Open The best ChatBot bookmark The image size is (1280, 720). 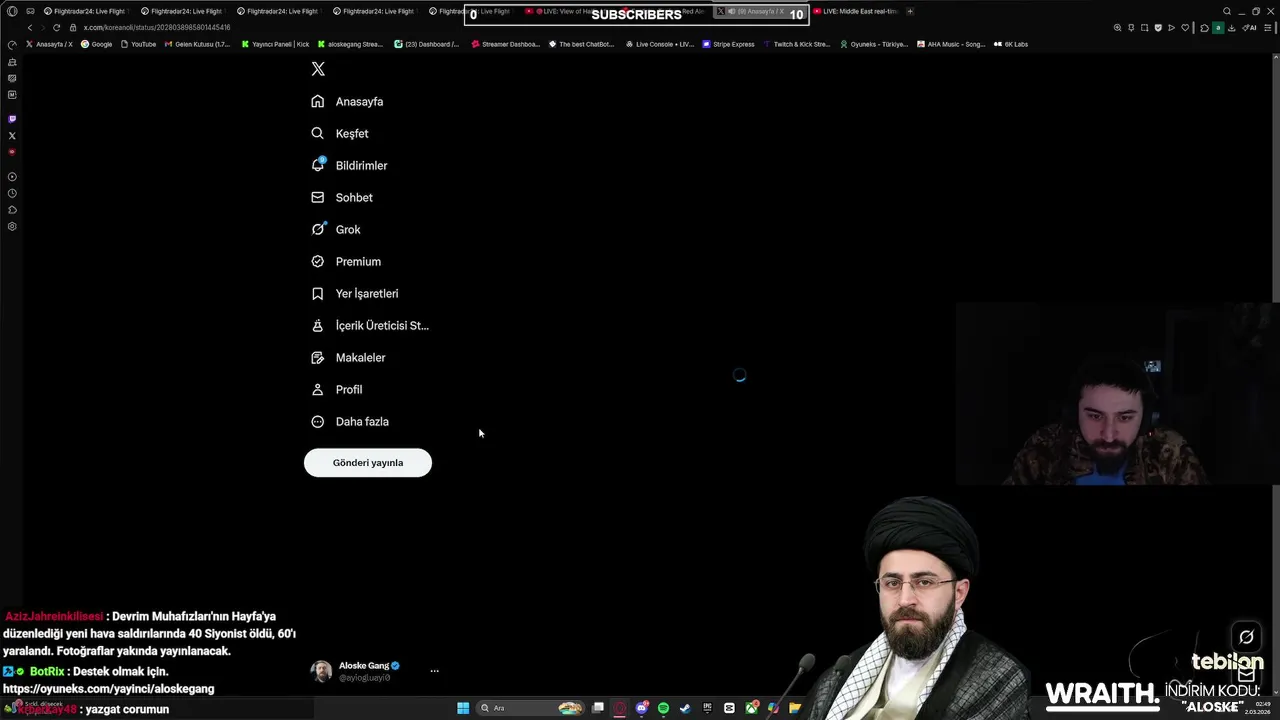[x=581, y=44]
